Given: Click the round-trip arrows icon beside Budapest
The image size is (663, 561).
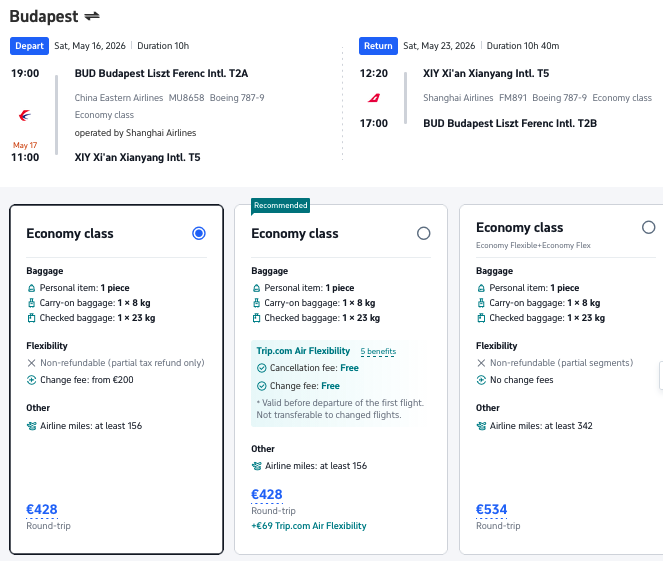Looking at the screenshot, I should point(92,16).
